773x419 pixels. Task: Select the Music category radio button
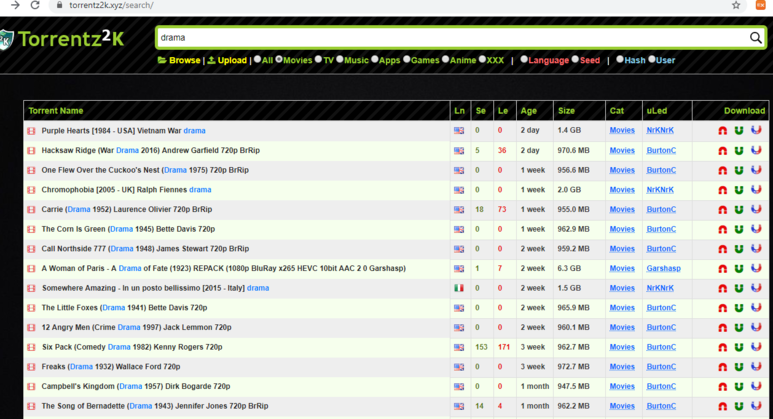pos(340,60)
